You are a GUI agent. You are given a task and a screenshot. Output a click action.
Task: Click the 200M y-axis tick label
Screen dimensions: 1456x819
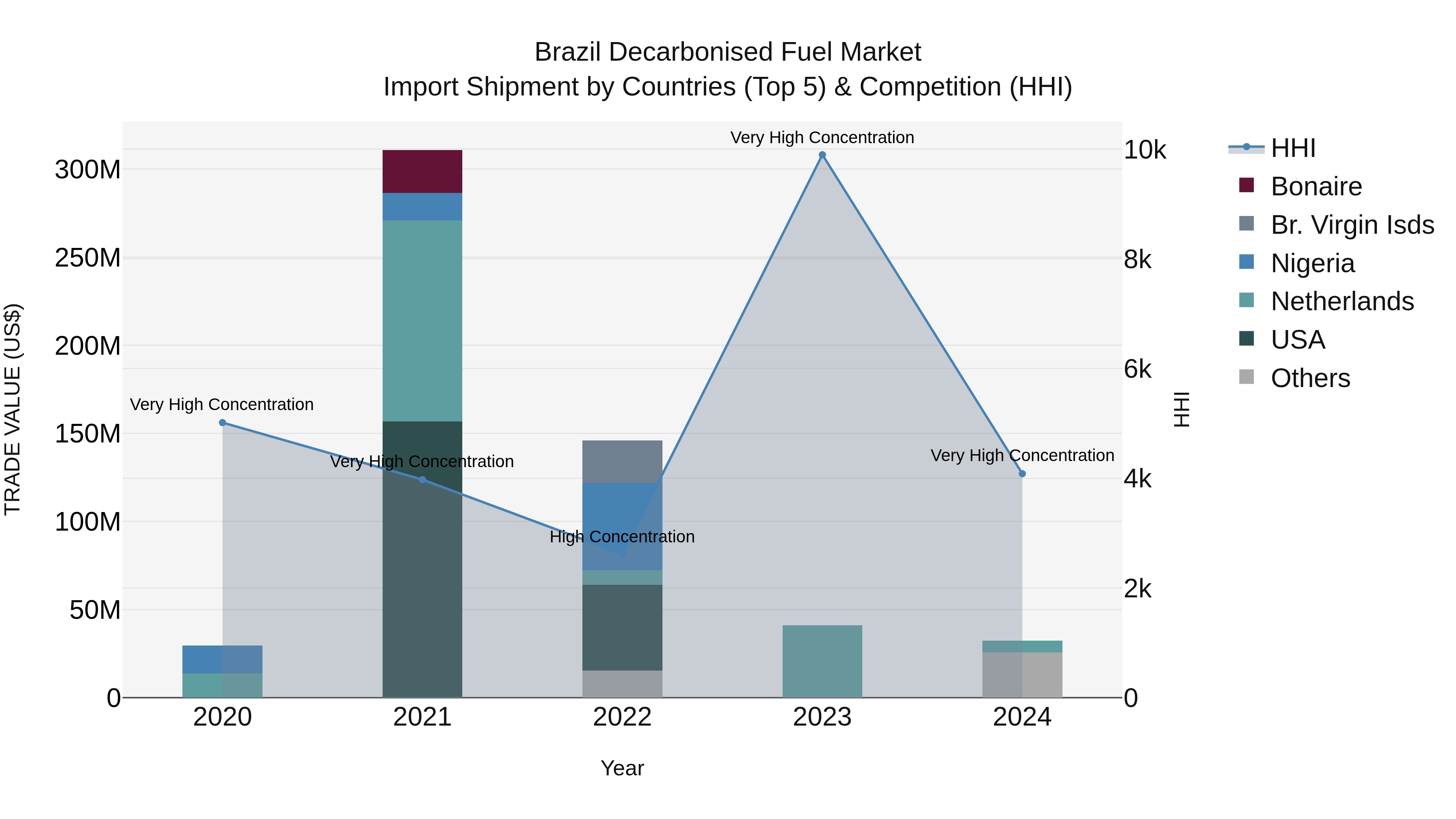(88, 346)
